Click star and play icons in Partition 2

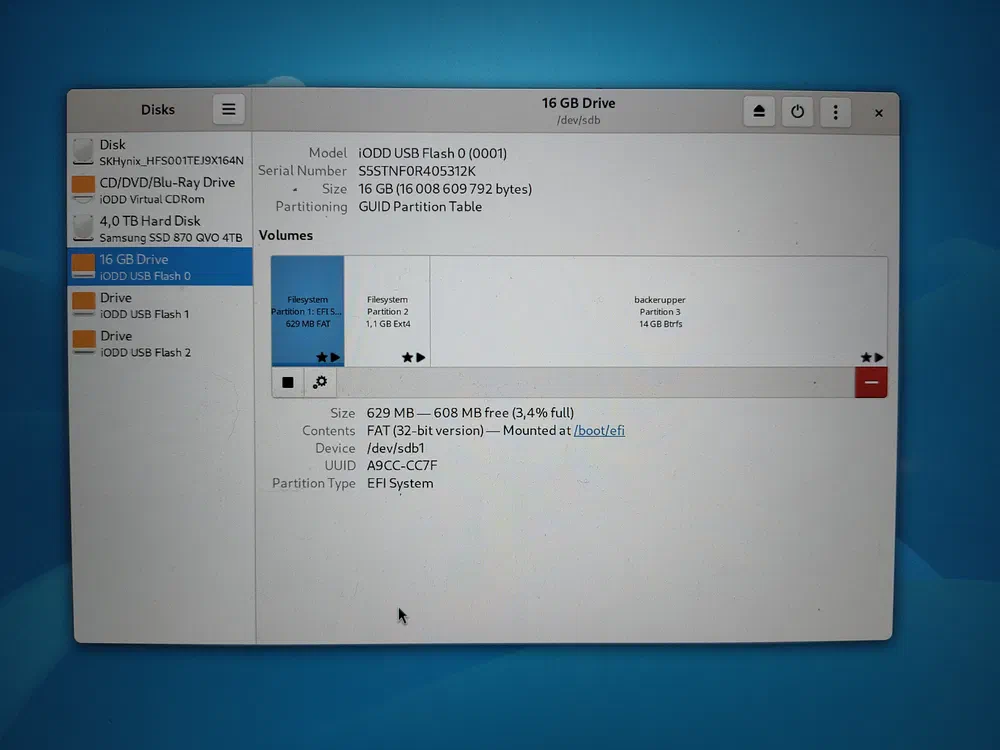pyautogui.click(x=413, y=357)
